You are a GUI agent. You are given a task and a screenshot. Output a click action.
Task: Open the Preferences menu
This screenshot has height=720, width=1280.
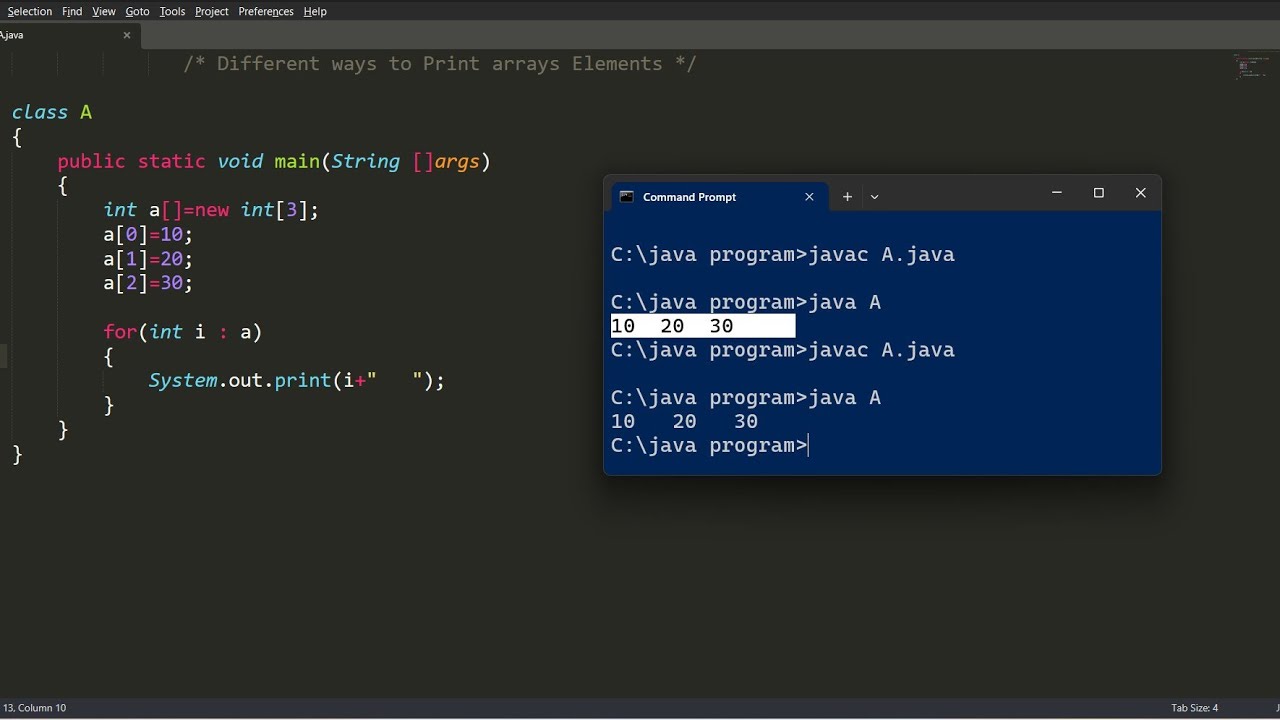click(266, 11)
